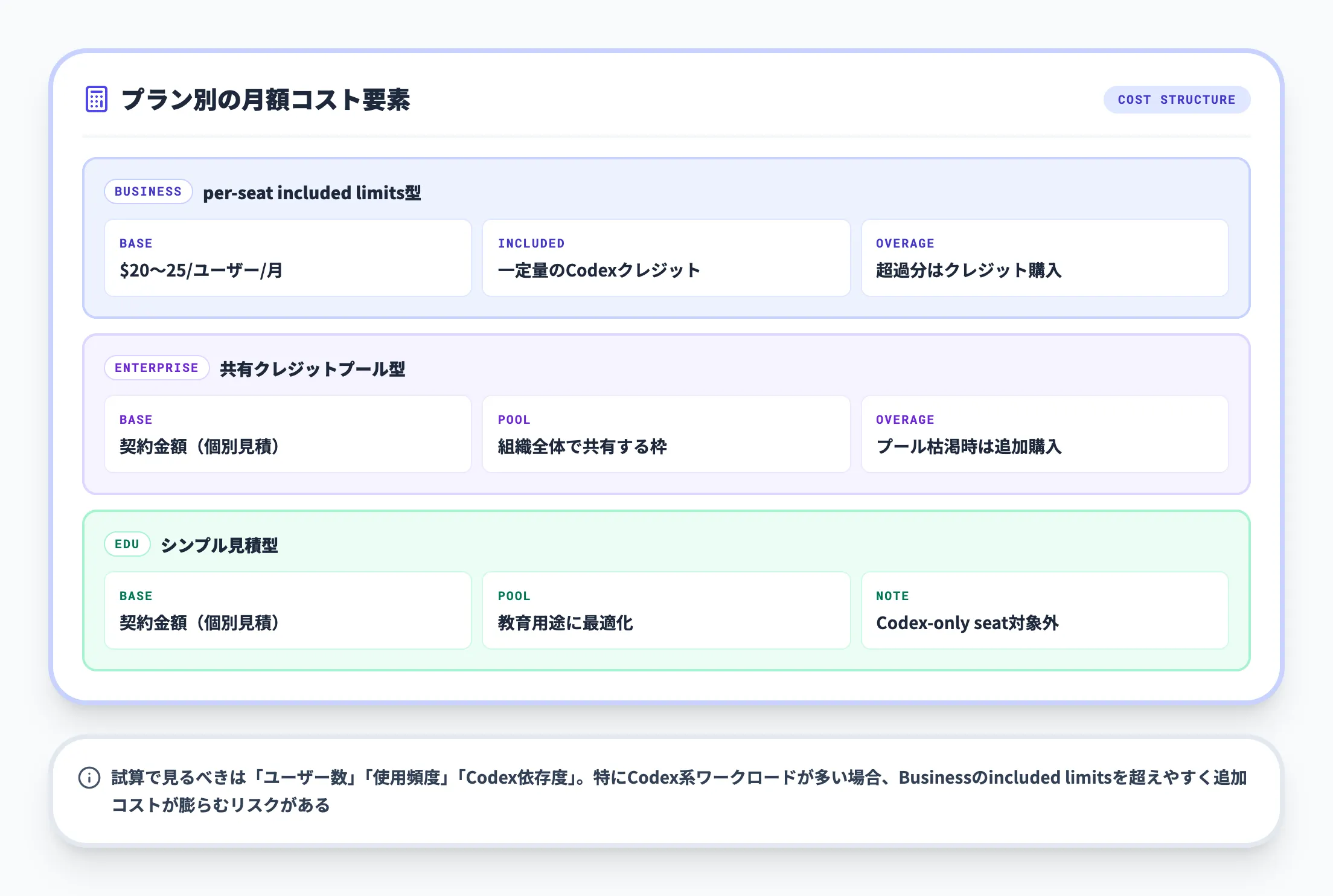Click the Codex-only seat対象外 note
Screen dimensions: 1333x896
click(968, 624)
